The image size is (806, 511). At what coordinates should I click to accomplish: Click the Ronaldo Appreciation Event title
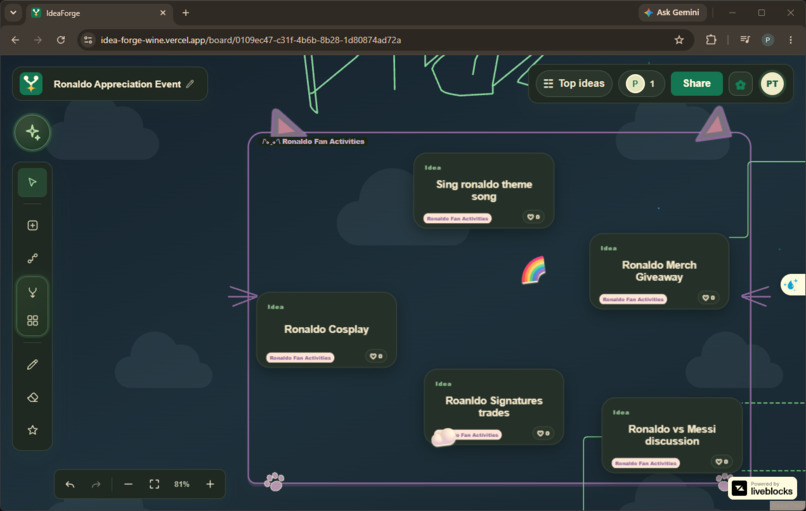117,84
